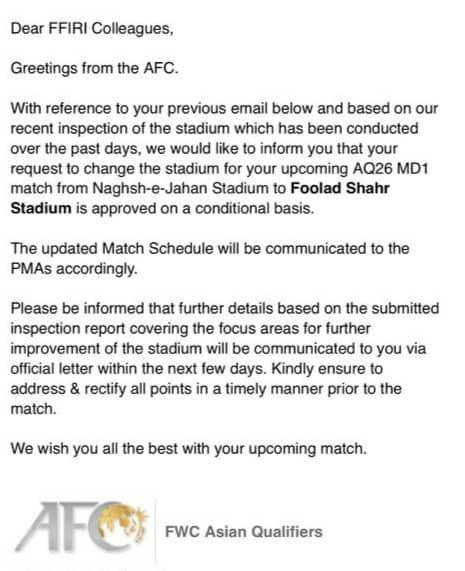Click the official letter within text
The image size is (465, 571).
point(74,369)
